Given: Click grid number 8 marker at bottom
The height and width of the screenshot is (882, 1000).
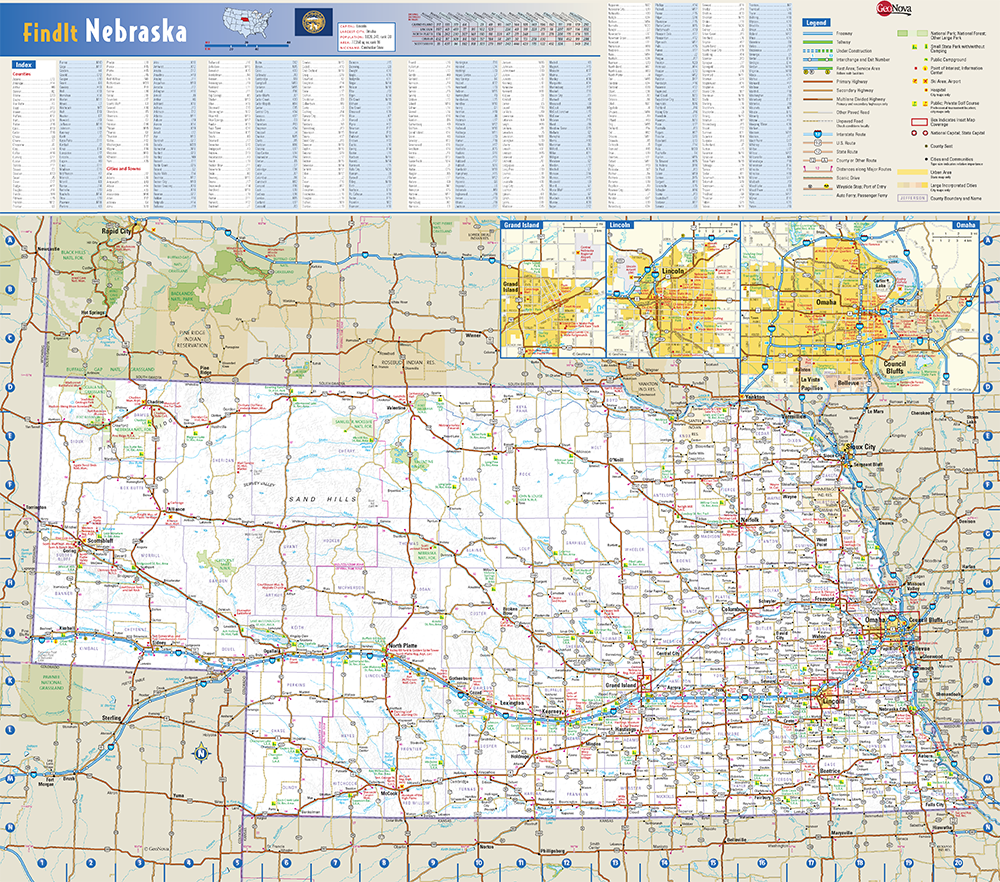Looking at the screenshot, I should 384,864.
